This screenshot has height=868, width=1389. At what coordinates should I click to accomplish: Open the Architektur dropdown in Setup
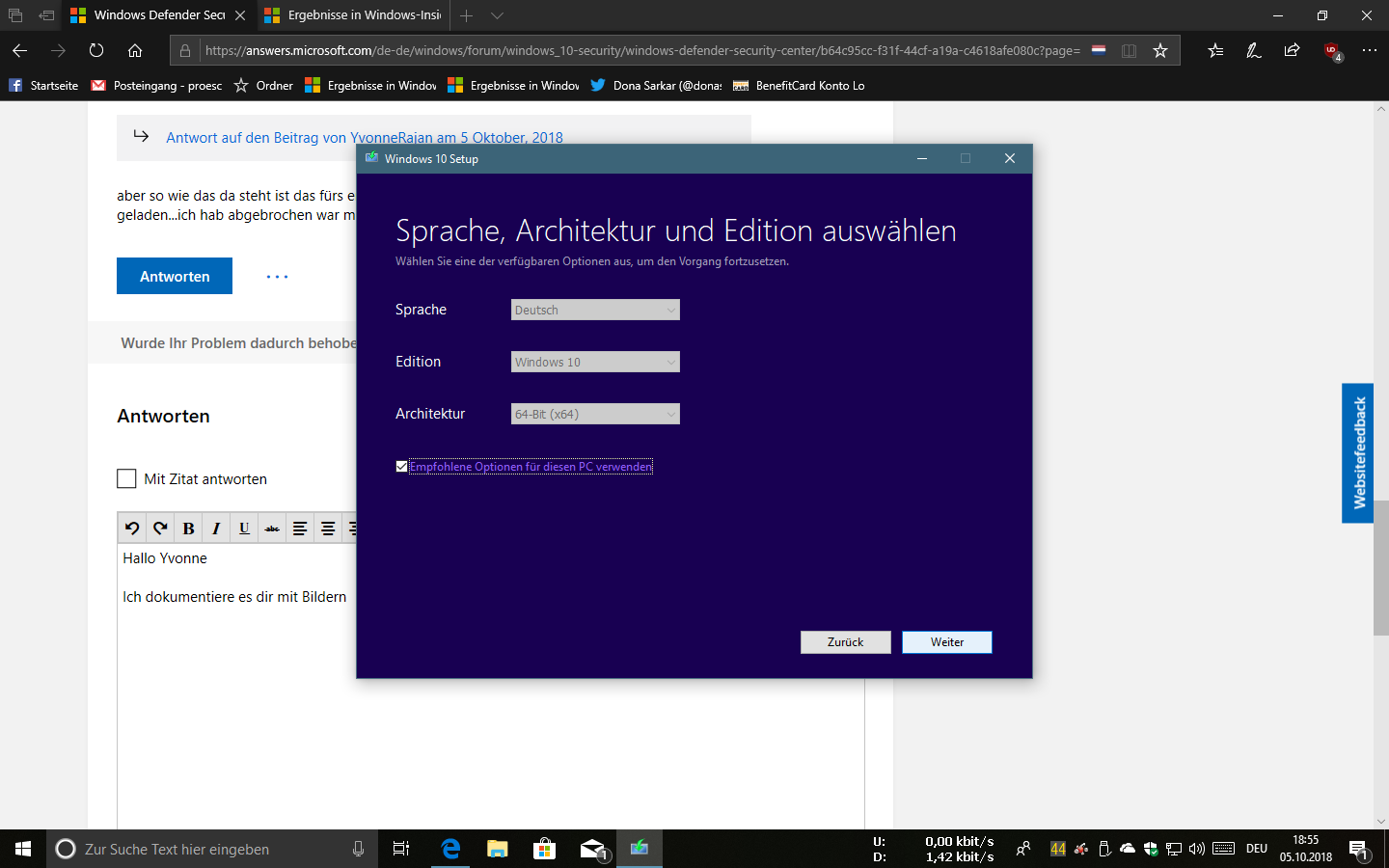(x=595, y=414)
